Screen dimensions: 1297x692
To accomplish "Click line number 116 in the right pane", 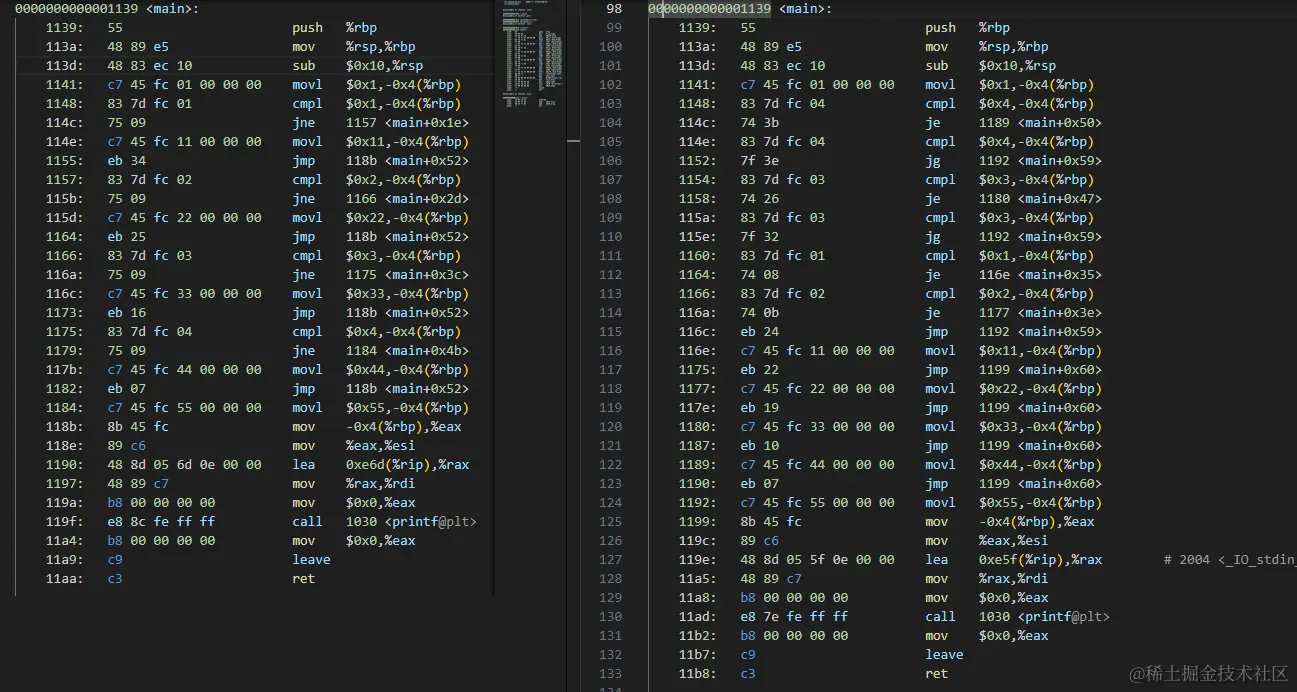I will pos(610,351).
